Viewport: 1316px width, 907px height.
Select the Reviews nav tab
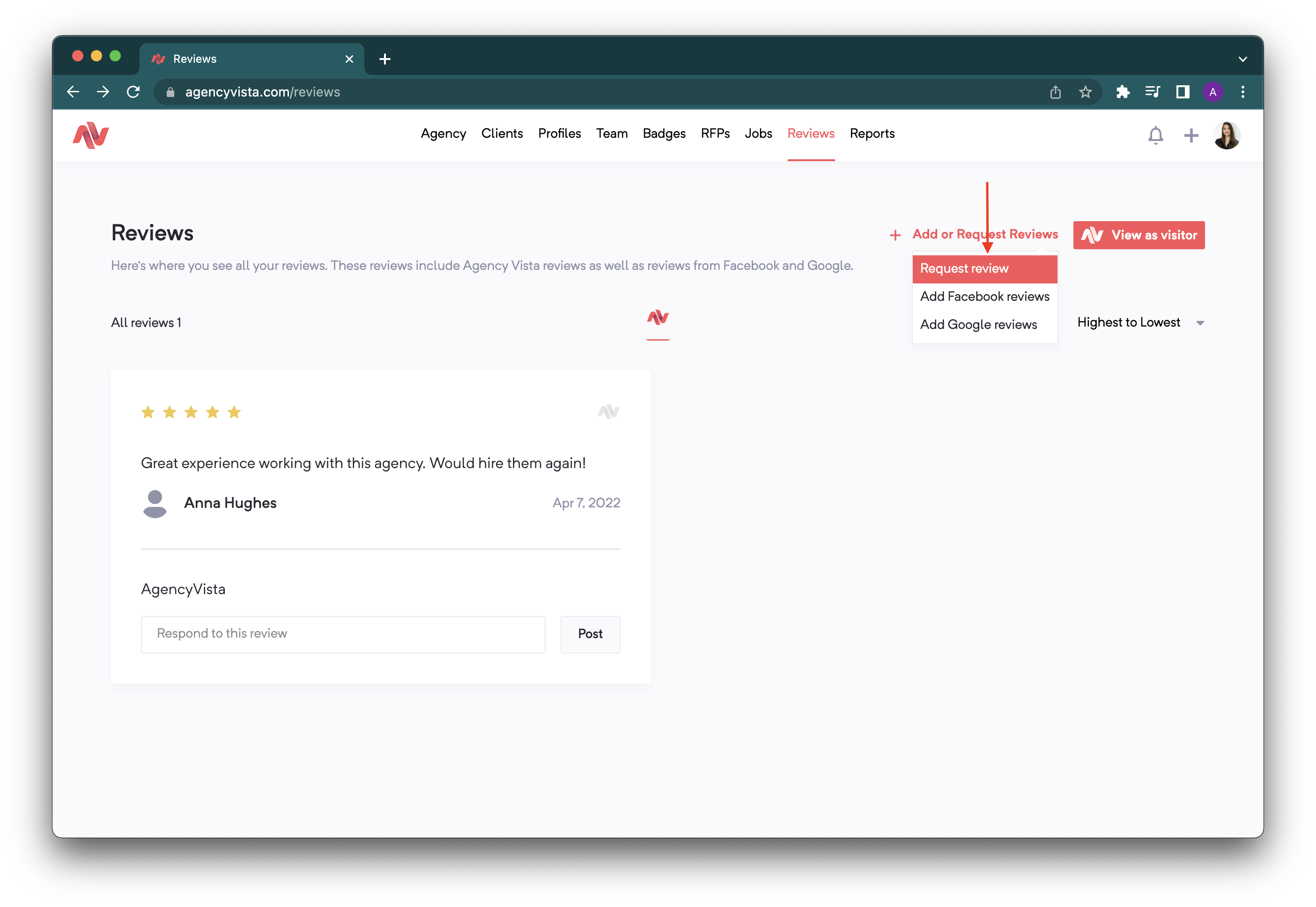pyautogui.click(x=811, y=134)
